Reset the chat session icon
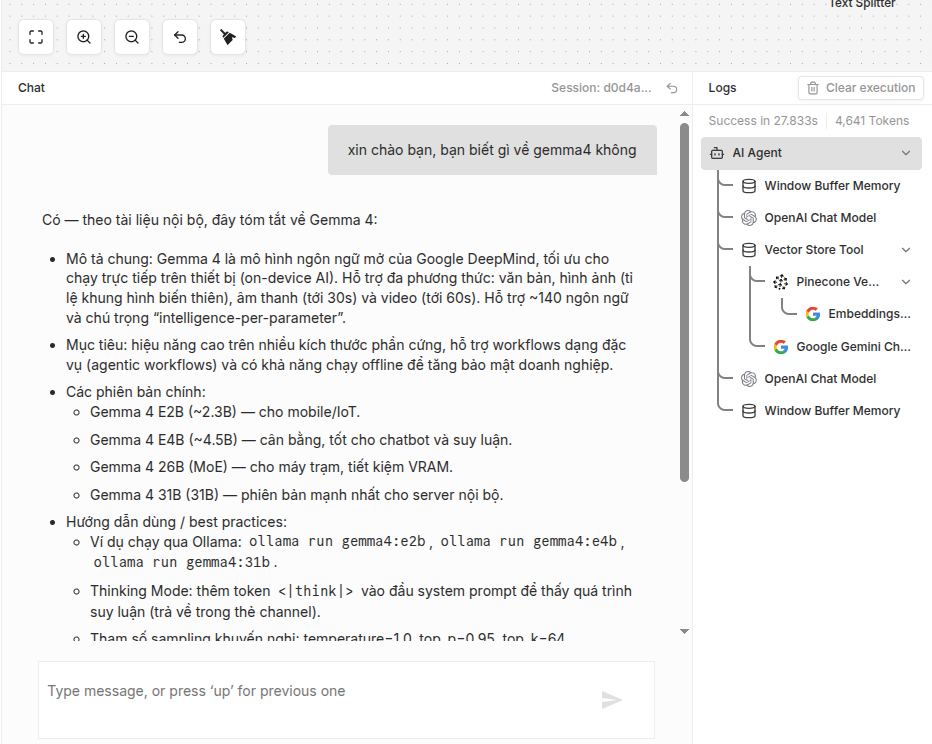 [672, 88]
